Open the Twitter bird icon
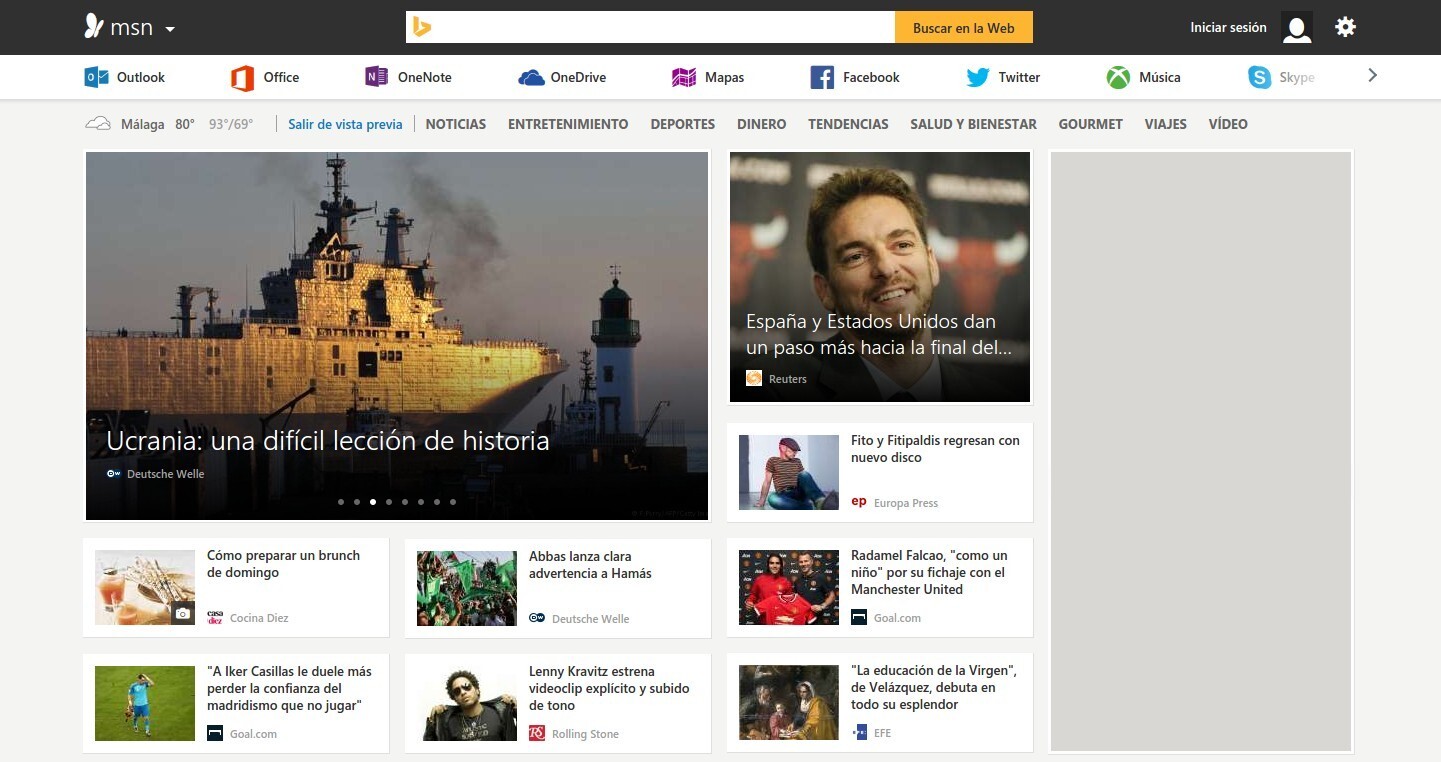 click(978, 77)
